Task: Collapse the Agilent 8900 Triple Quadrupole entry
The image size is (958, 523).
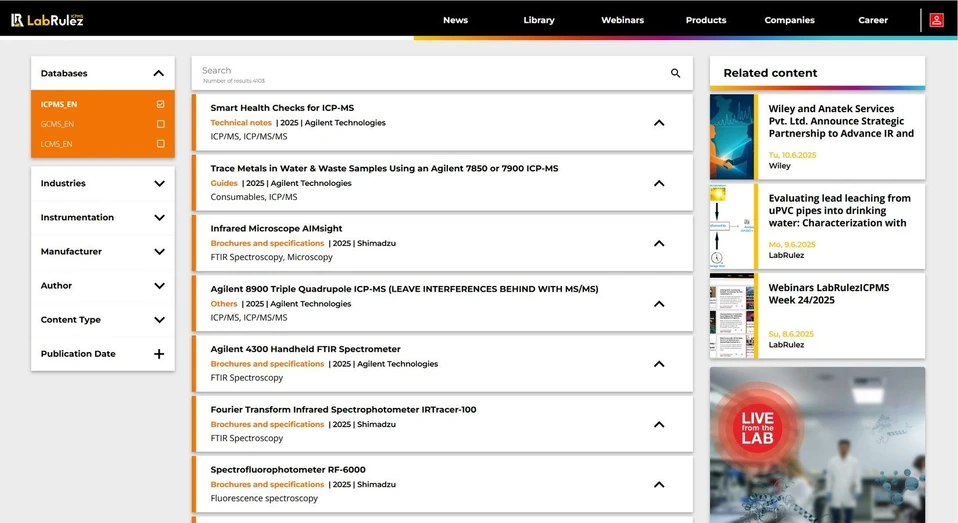Action: 659,304
